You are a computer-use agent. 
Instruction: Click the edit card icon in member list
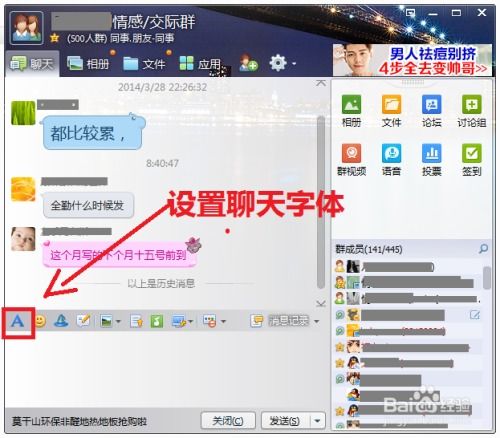[475, 315]
